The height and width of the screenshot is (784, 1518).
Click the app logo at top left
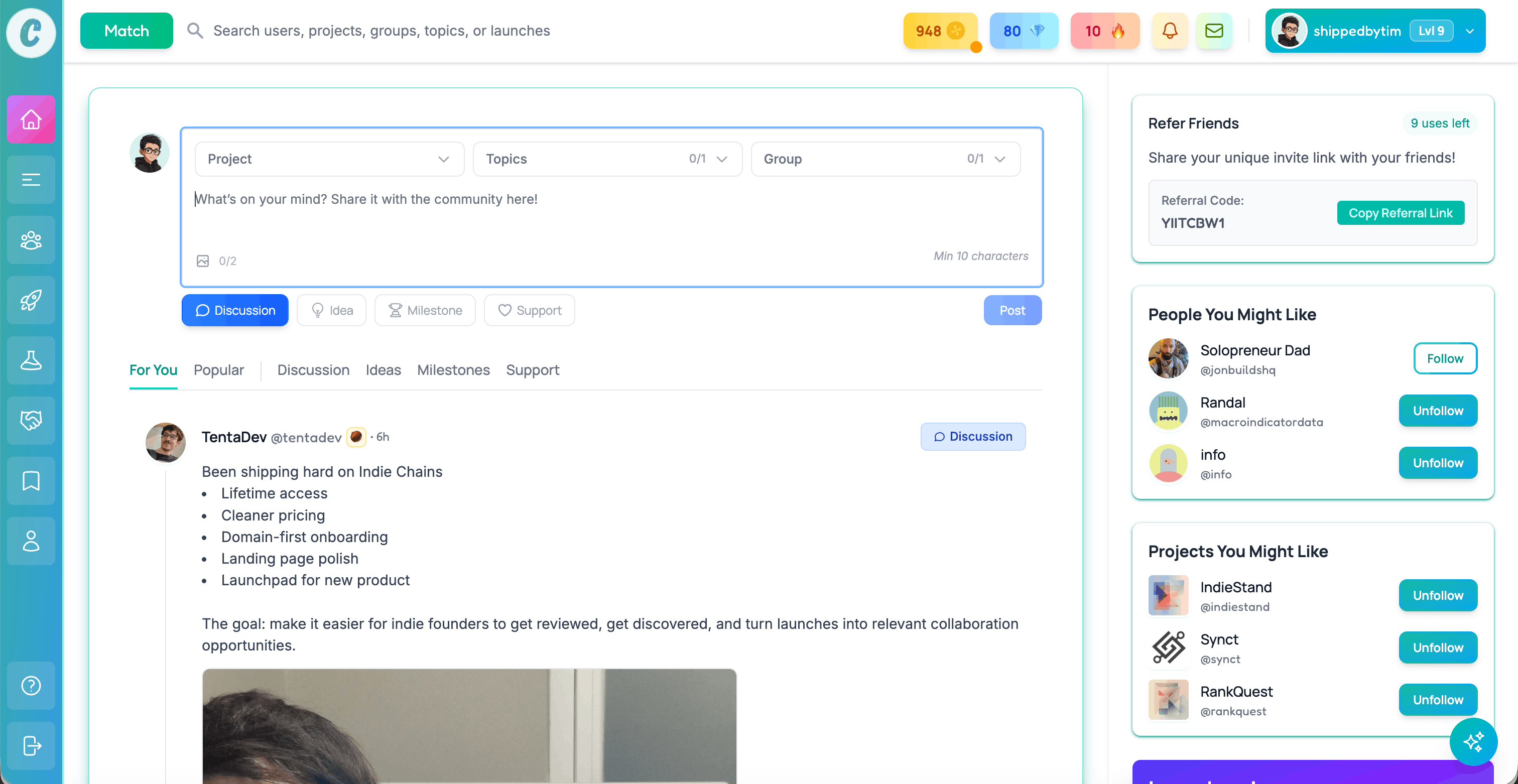31,33
